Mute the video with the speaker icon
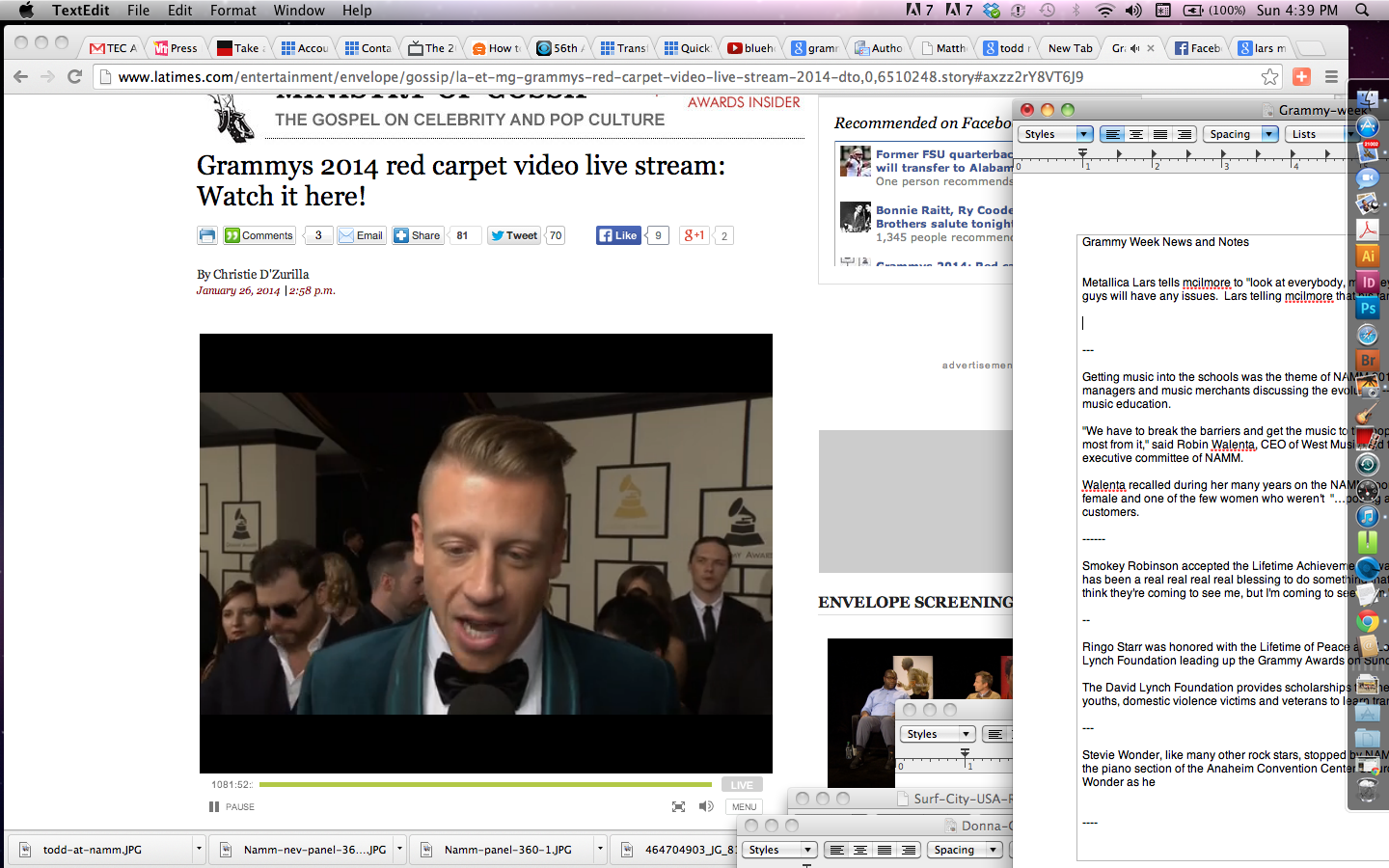Viewport: 1389px width, 868px height. (x=706, y=806)
